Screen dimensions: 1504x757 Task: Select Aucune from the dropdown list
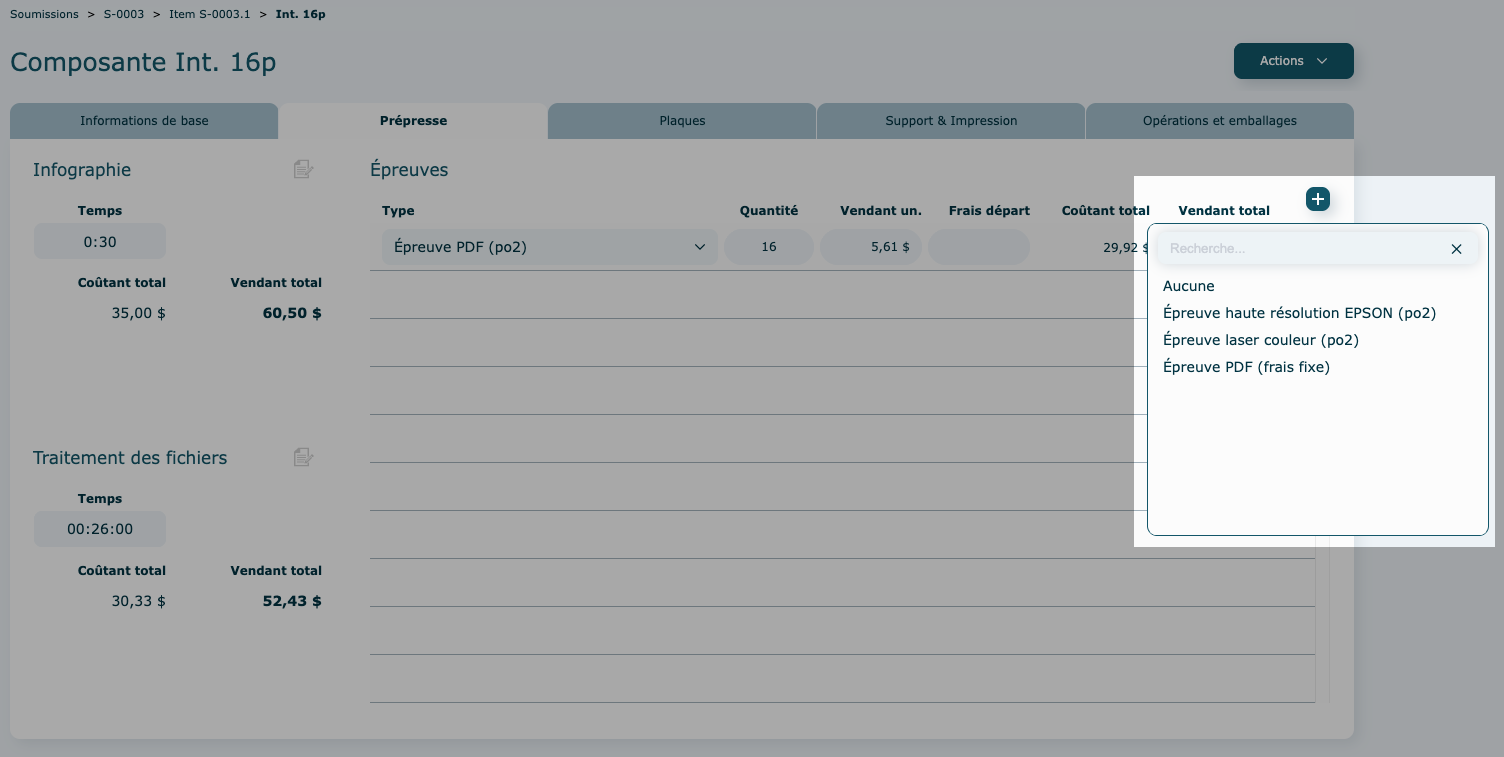(x=1189, y=286)
